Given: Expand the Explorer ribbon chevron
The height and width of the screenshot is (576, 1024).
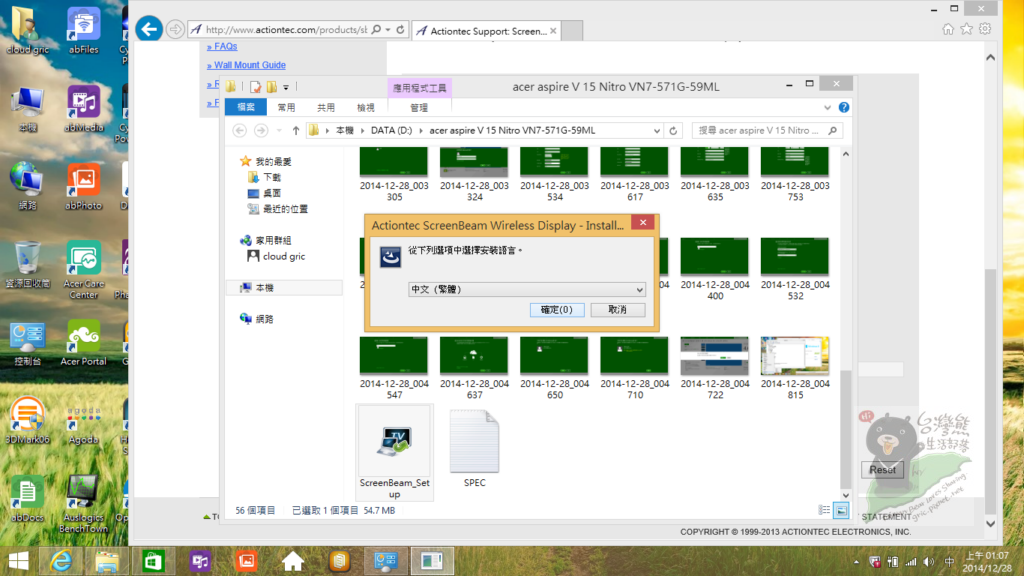Looking at the screenshot, I should point(827,107).
